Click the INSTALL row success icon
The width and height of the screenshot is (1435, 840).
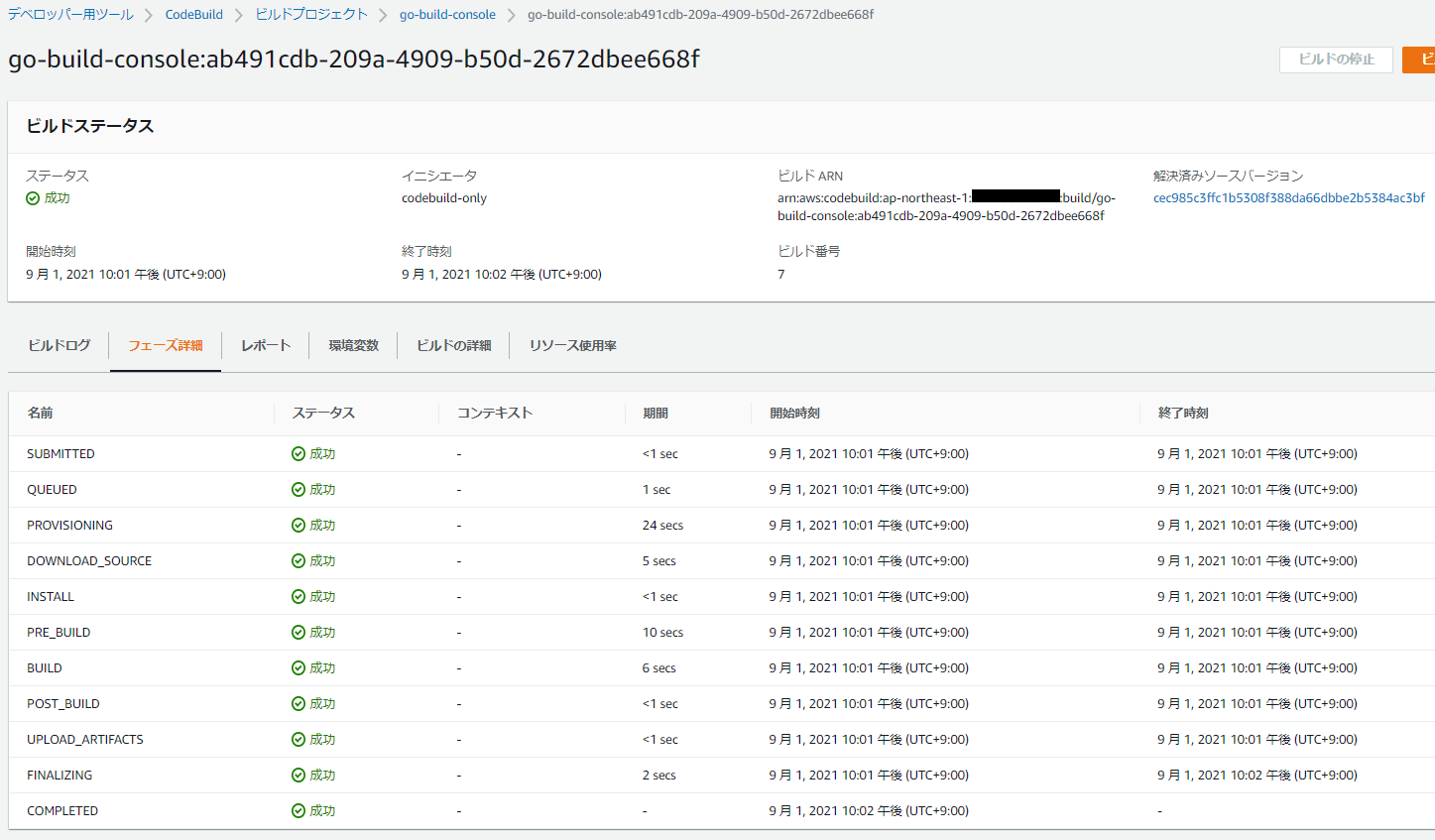pos(299,597)
